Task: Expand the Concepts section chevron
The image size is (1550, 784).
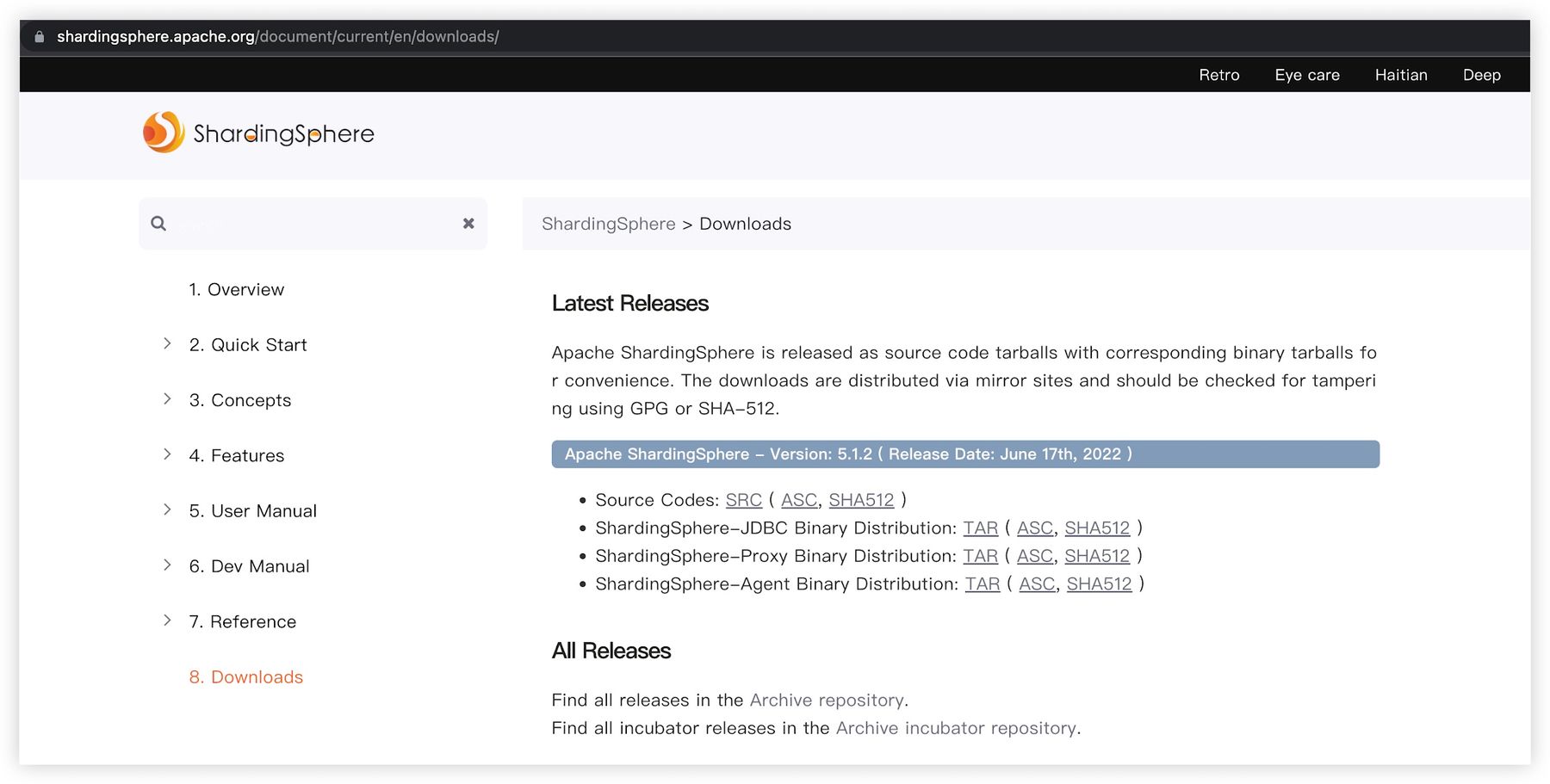Action: point(167,399)
